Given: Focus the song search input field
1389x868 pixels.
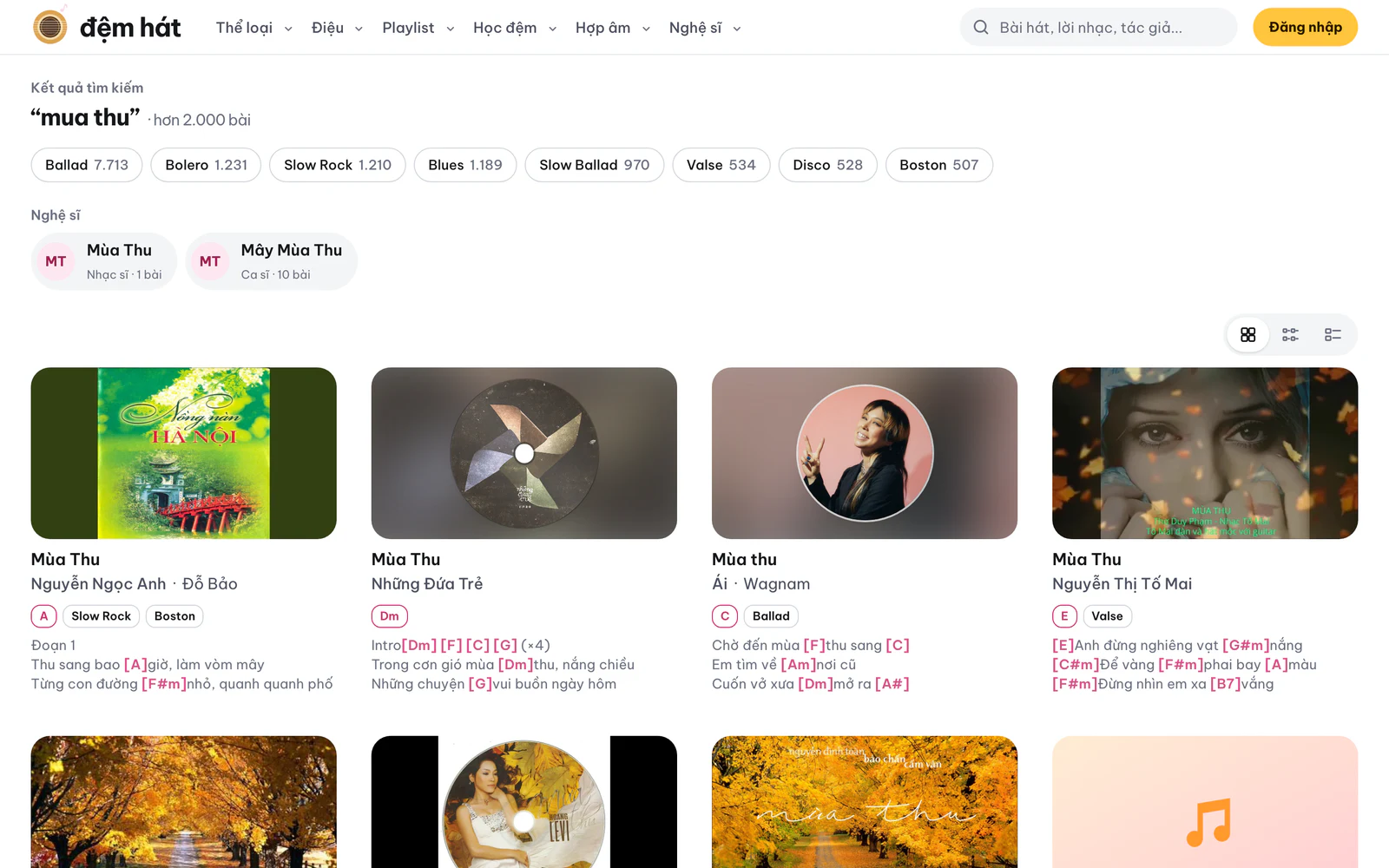Looking at the screenshot, I should point(1099,27).
